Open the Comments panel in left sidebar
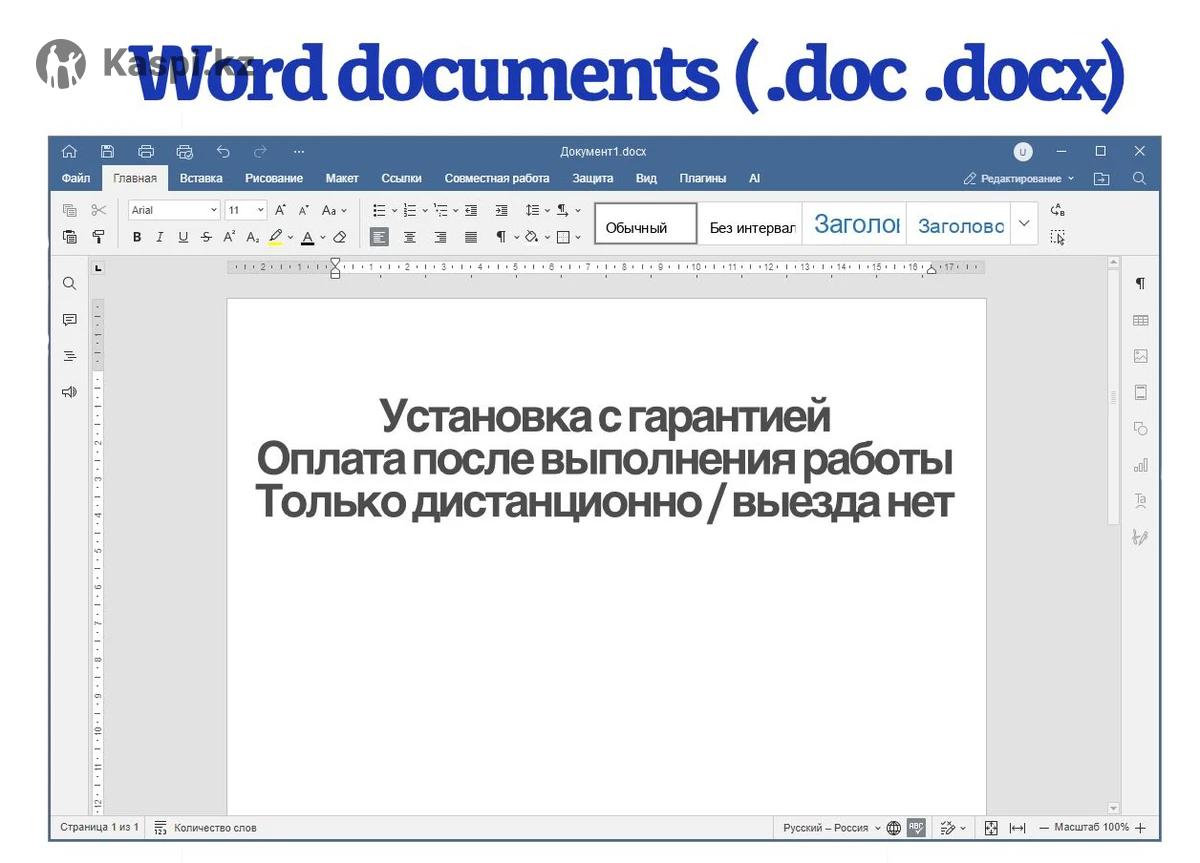Viewport: 1200px width, 863px height. (69, 320)
